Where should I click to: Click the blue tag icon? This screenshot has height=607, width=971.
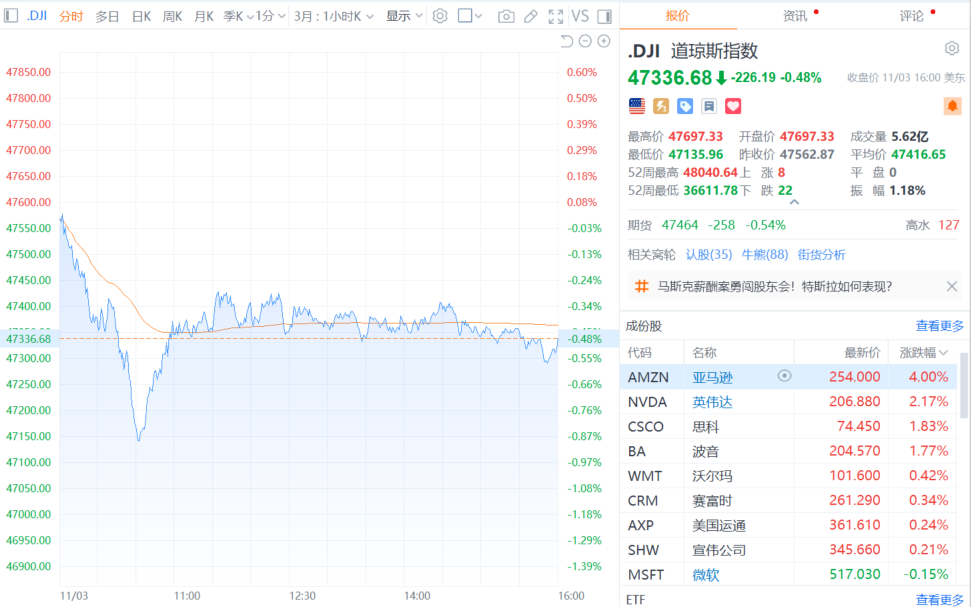[685, 106]
